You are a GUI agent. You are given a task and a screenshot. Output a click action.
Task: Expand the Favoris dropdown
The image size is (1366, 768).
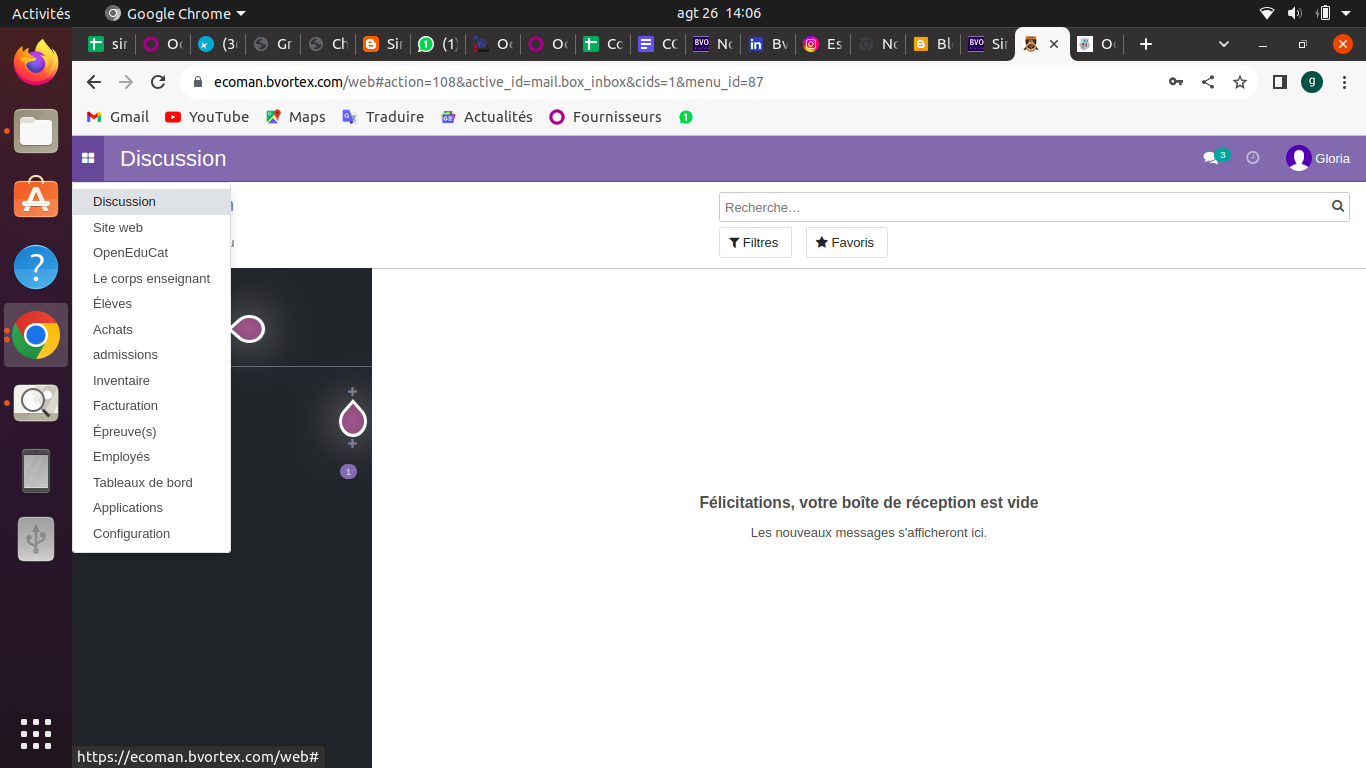click(x=846, y=243)
